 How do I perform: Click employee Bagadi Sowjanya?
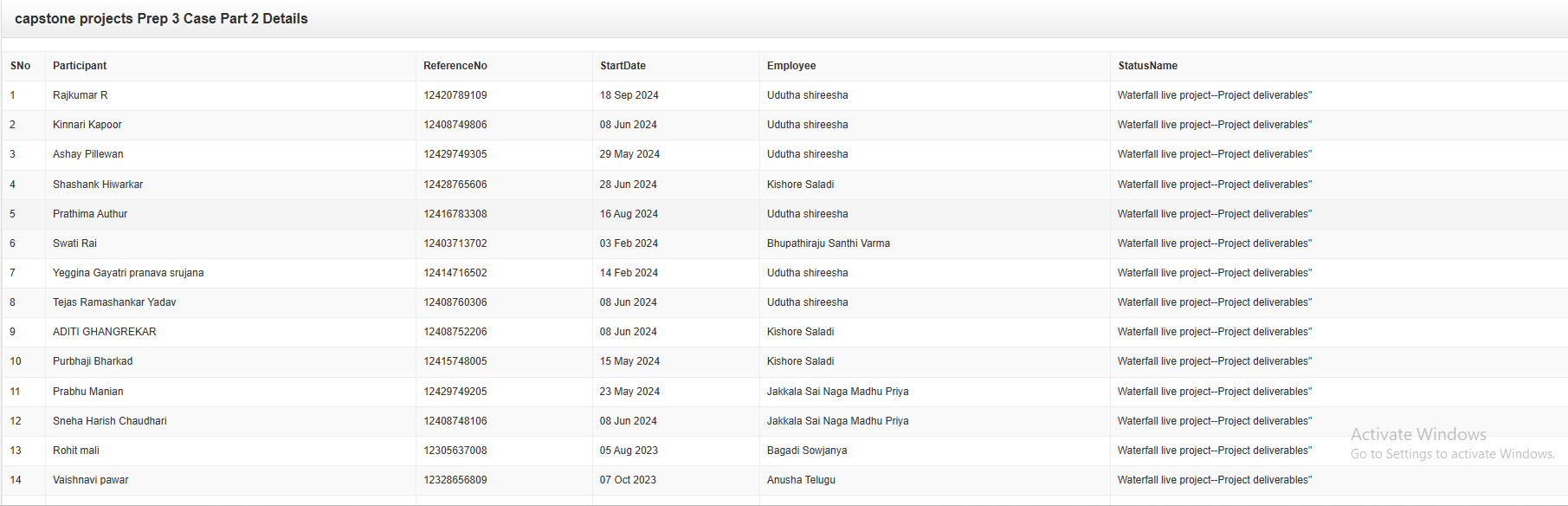point(806,451)
